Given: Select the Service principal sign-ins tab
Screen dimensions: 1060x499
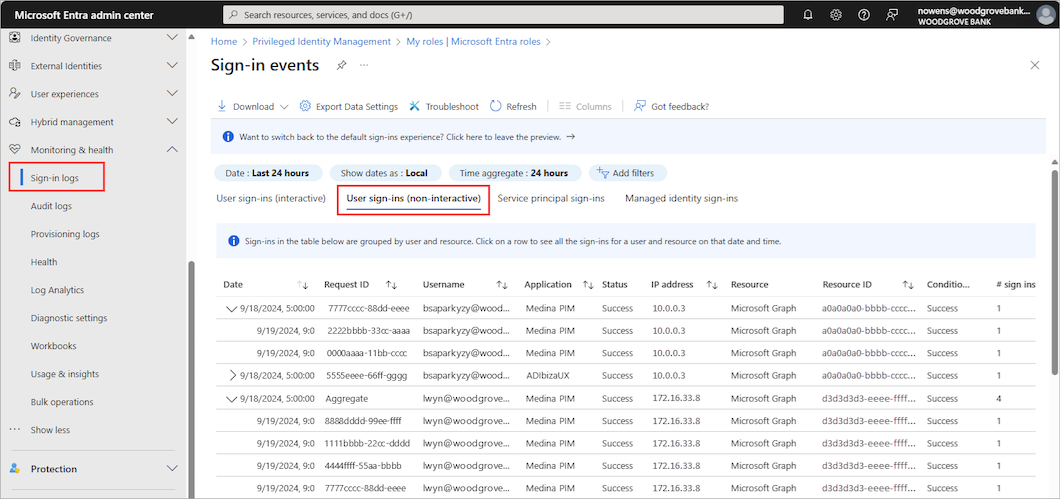Looking at the screenshot, I should click(550, 198).
